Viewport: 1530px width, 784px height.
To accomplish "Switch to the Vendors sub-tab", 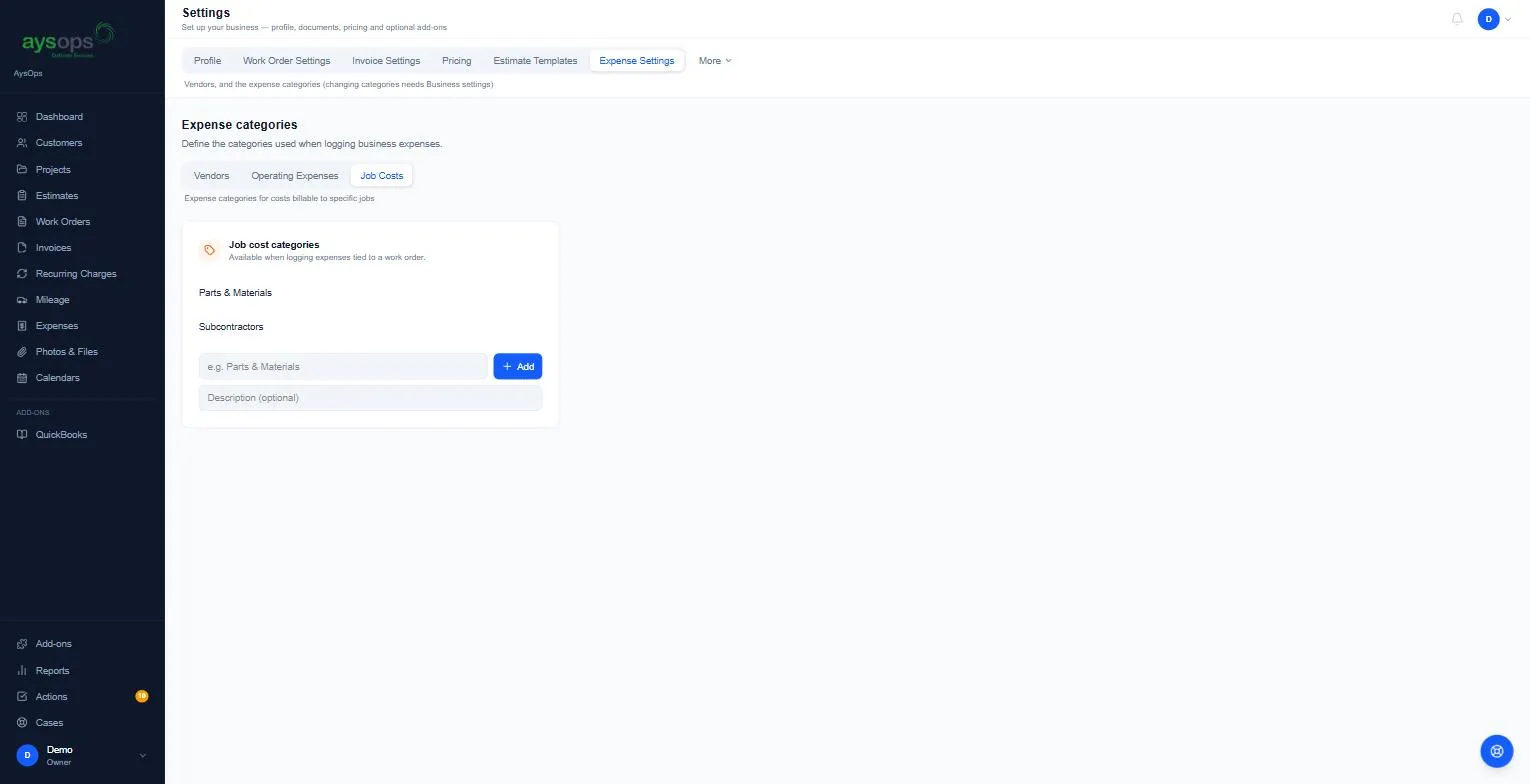I will tap(212, 176).
